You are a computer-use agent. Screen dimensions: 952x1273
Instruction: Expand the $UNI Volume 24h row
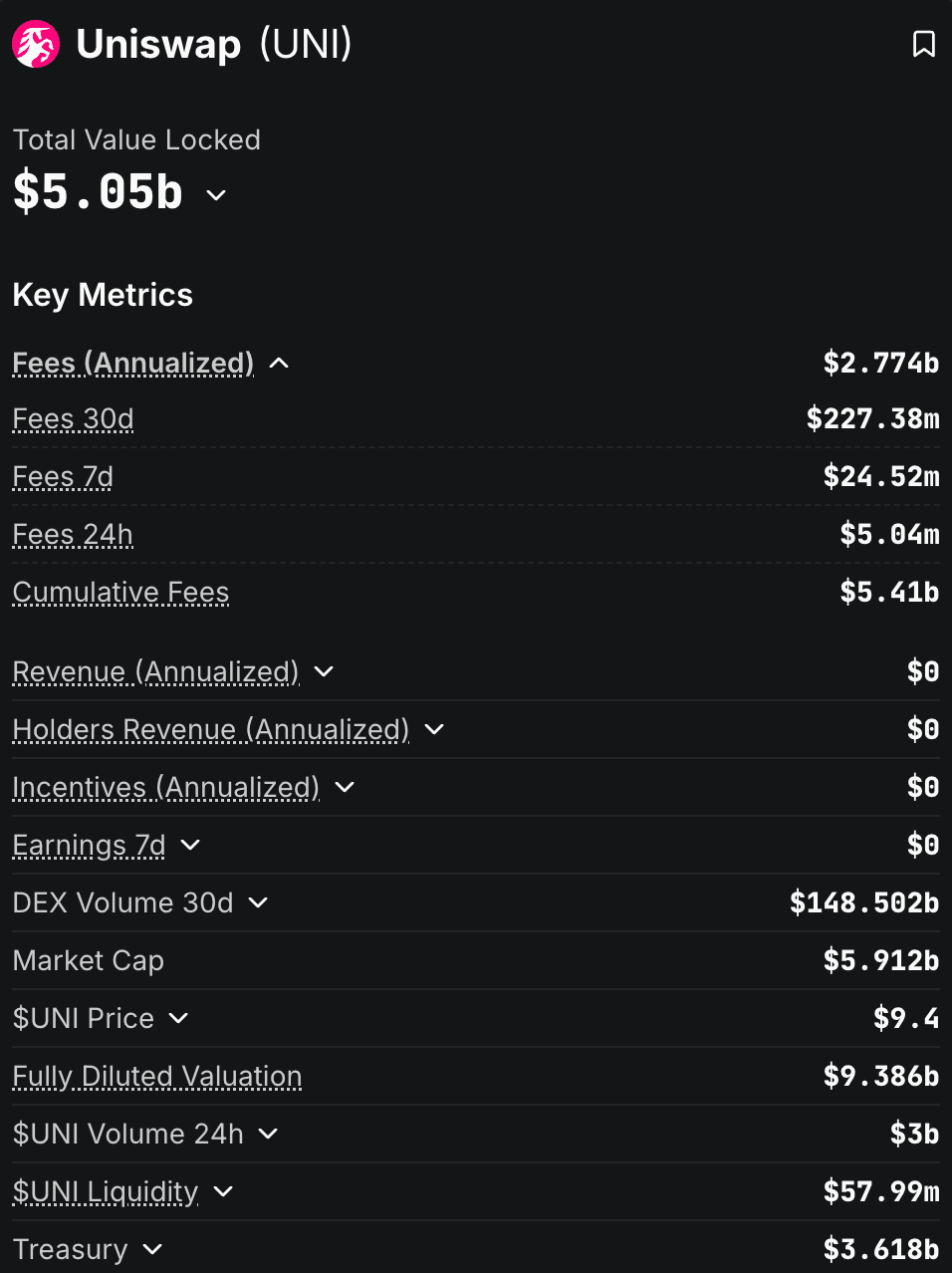point(268,1135)
